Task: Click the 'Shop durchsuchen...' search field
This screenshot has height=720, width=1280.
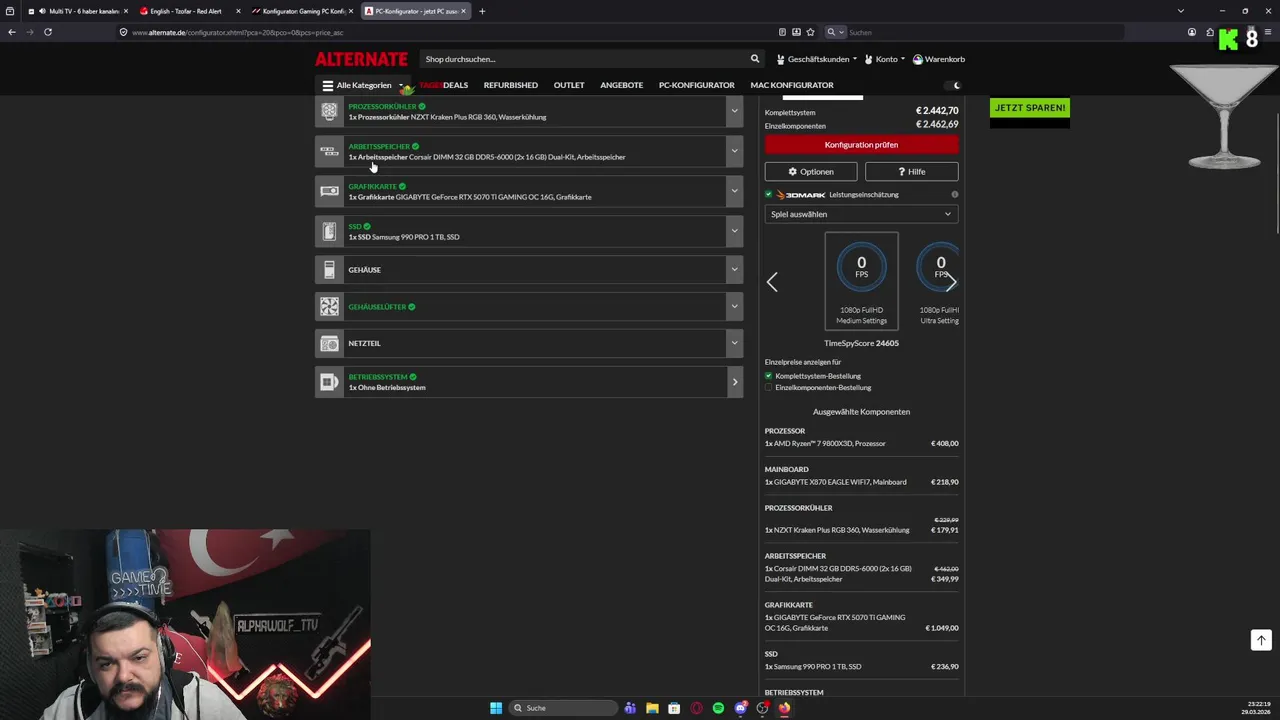Action: 585,59
